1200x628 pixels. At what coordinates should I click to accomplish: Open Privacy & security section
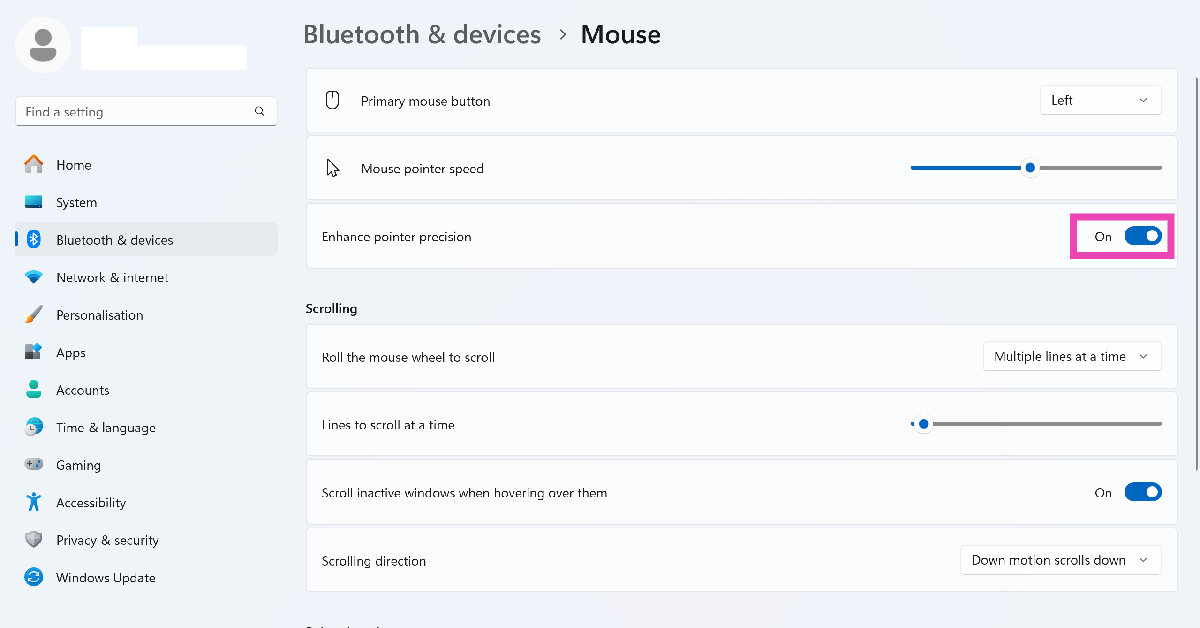pyautogui.click(x=107, y=540)
